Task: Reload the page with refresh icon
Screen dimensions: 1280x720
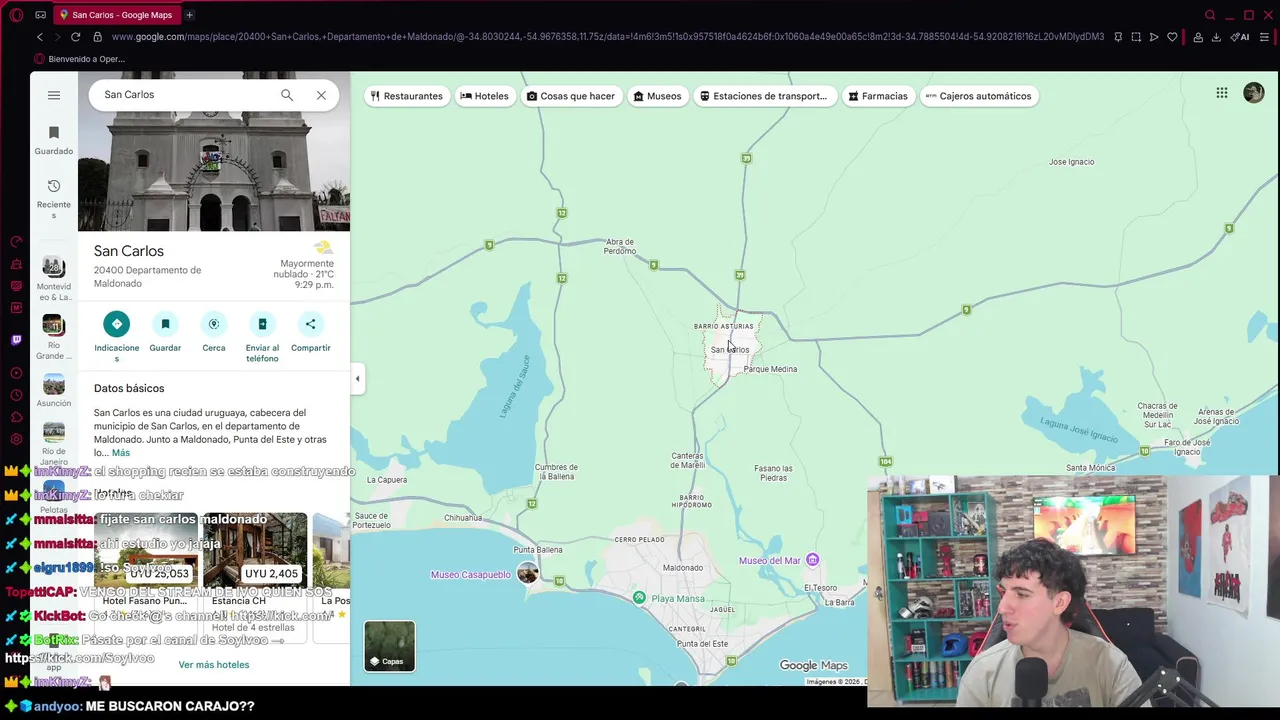Action: click(75, 37)
